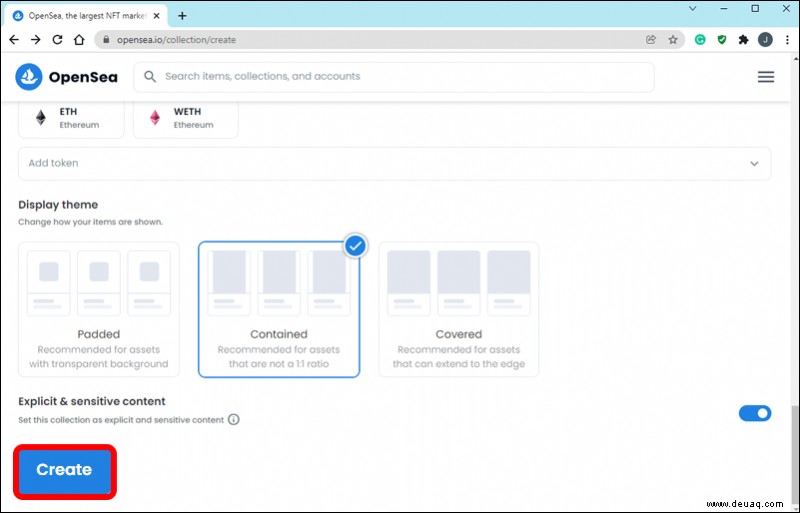Click the padlock site info icon
Viewport: 800px width, 513px height.
[106, 40]
